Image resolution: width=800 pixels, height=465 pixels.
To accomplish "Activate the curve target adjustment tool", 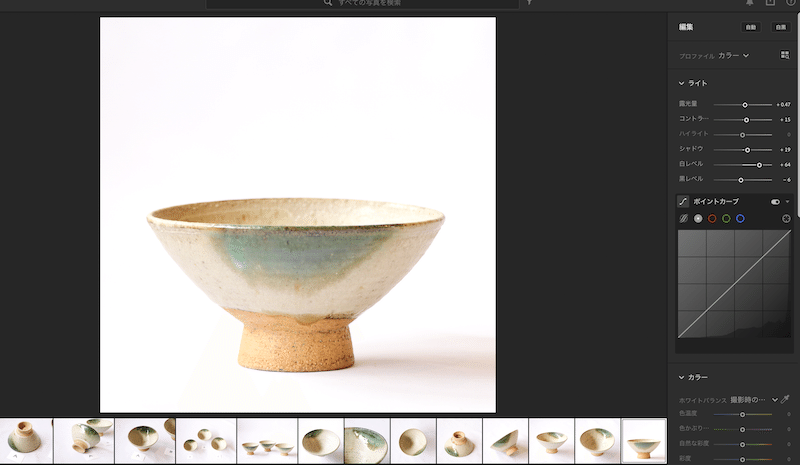I will [x=786, y=218].
